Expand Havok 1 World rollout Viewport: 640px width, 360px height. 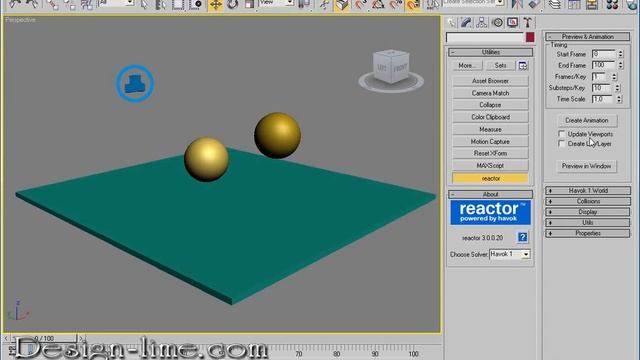point(588,191)
